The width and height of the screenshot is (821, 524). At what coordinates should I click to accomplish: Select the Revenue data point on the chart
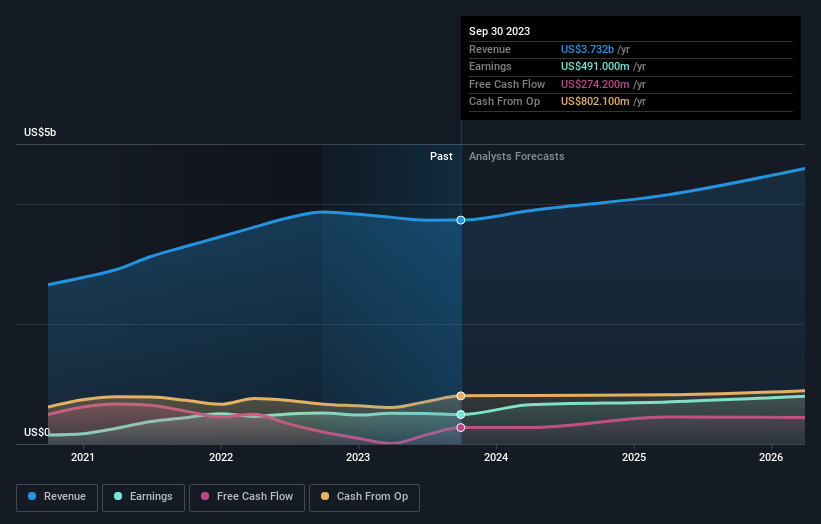[x=461, y=220]
